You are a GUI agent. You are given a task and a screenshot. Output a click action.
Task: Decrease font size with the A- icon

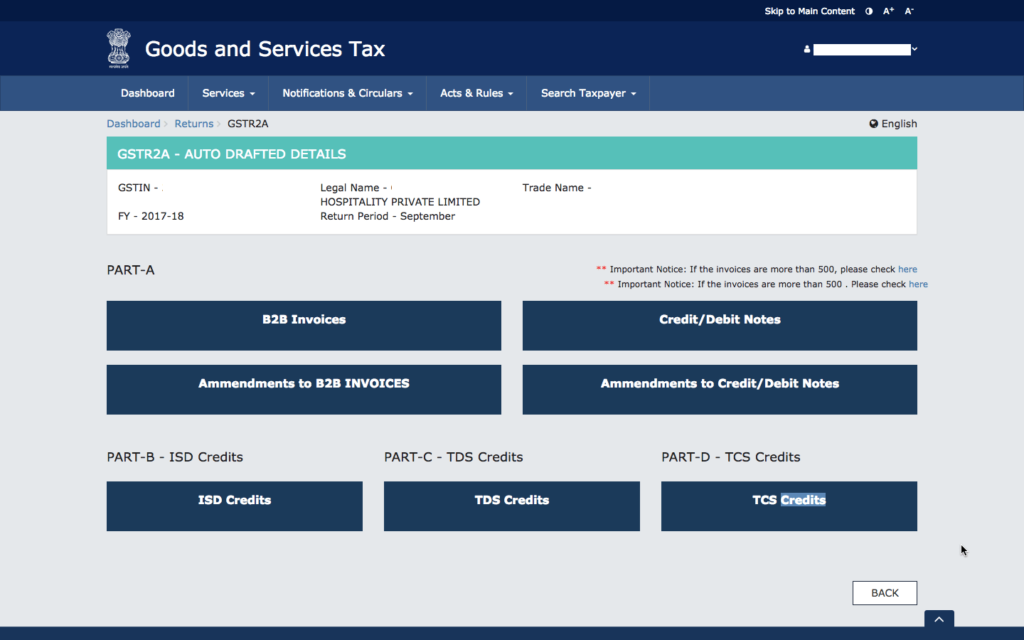pyautogui.click(x=908, y=10)
